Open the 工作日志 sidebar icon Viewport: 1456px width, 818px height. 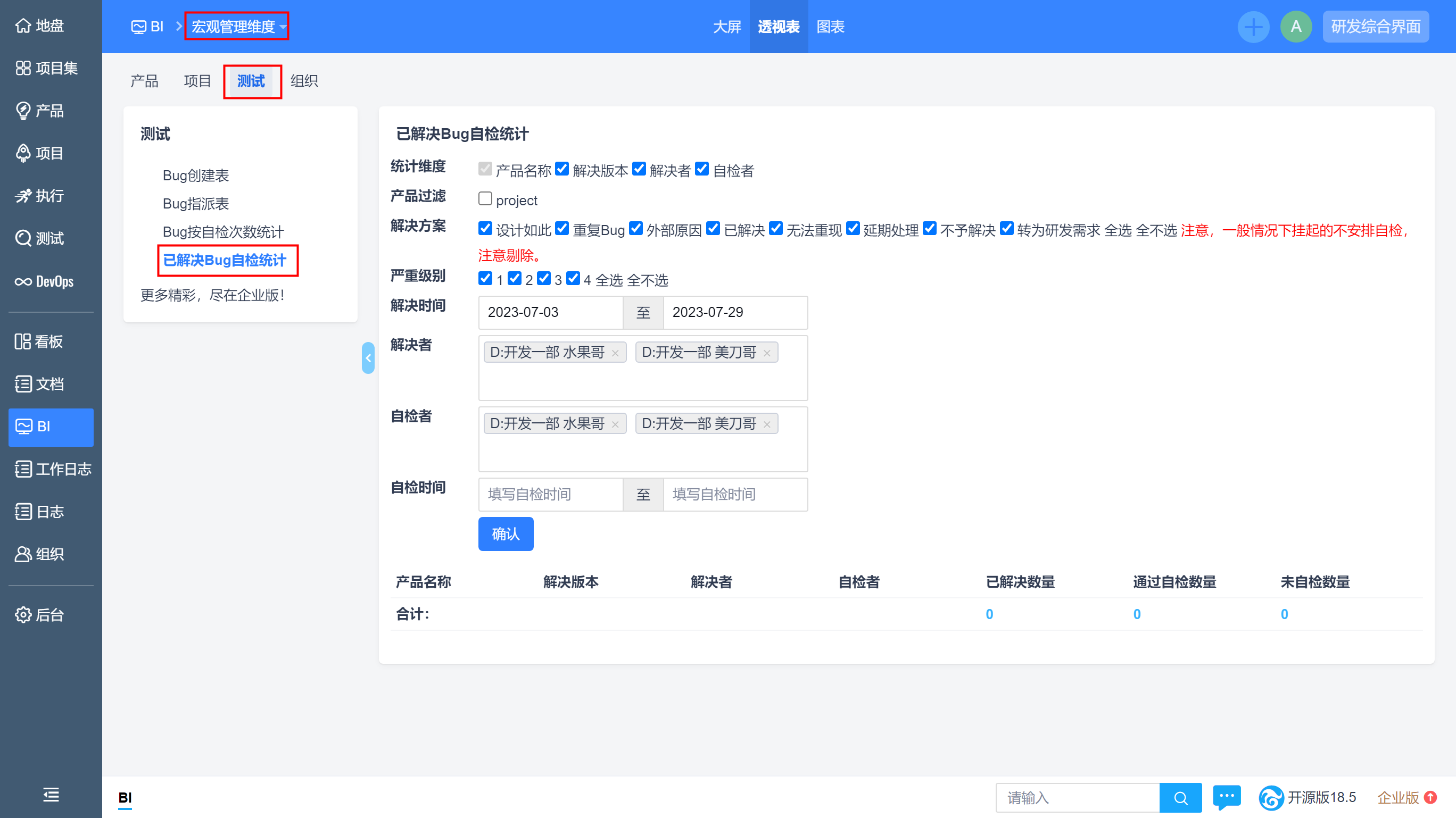22,469
